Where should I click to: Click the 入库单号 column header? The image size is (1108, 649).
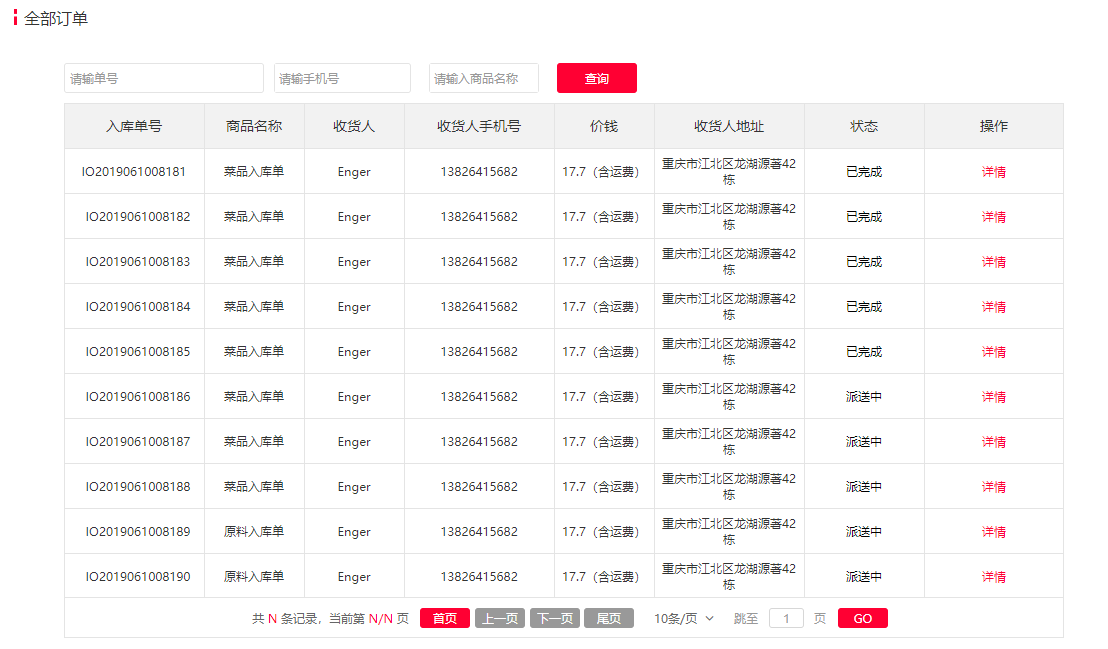tap(134, 126)
